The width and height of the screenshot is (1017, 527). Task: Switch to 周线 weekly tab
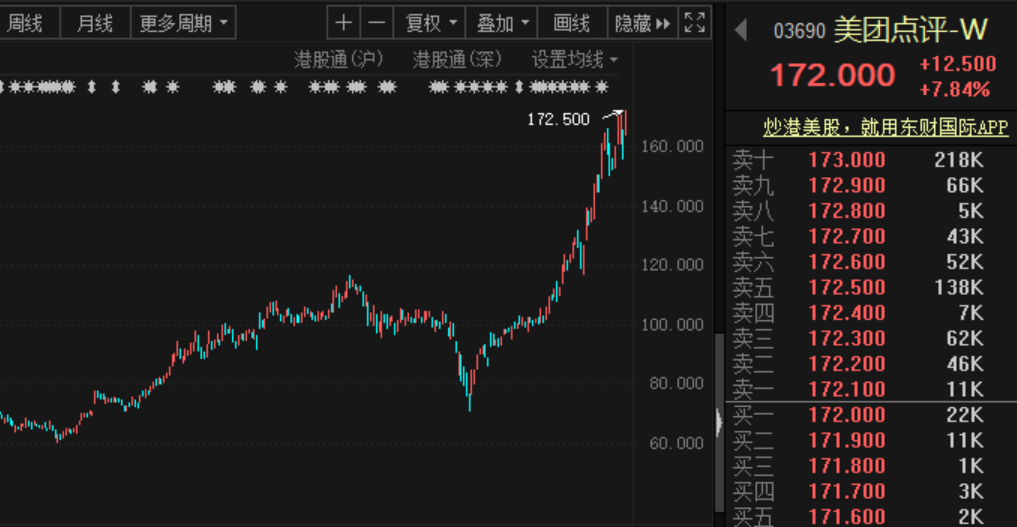click(x=25, y=23)
